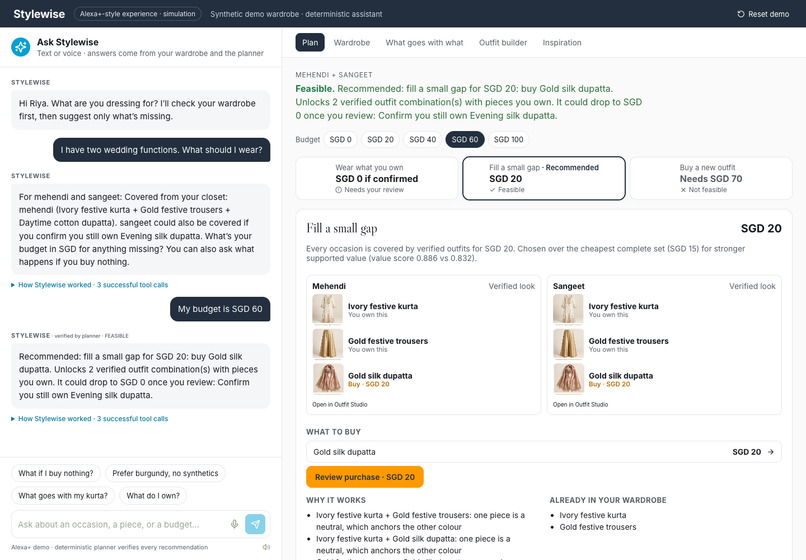This screenshot has width=806, height=560.
Task: Open Ivory festive kurta thumbnail in Sangeet
Action: (568, 309)
